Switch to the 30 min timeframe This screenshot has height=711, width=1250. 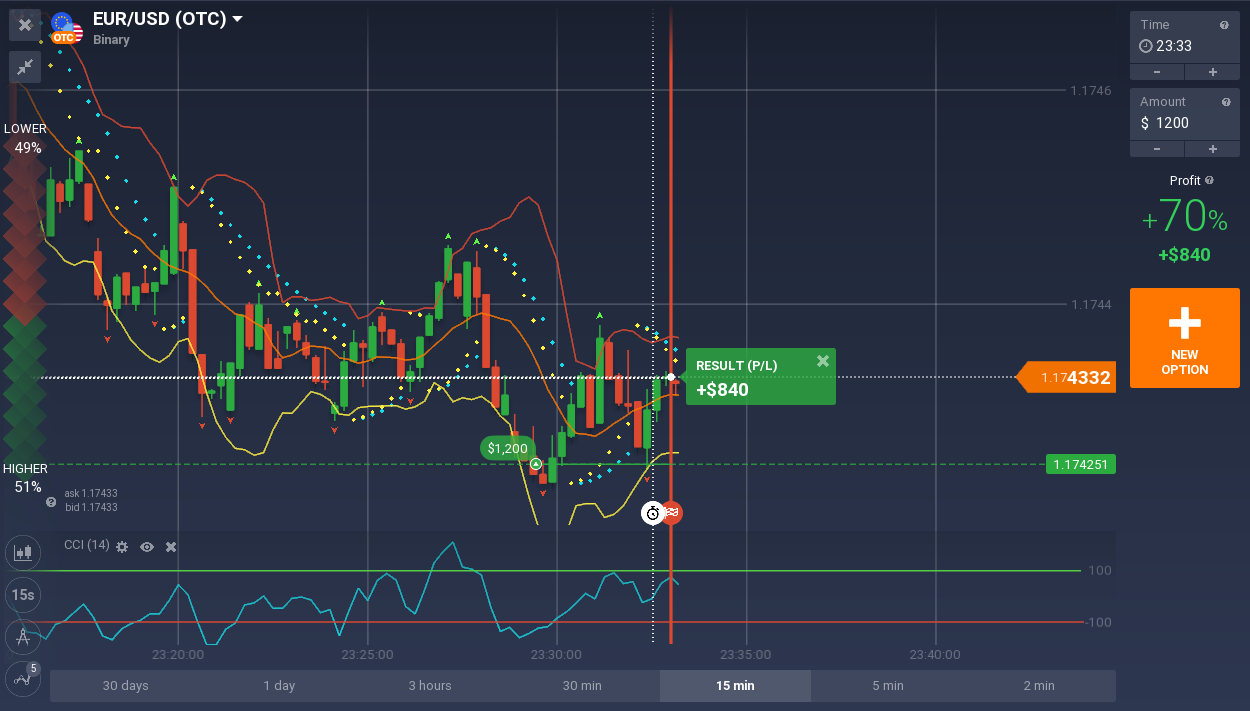pyautogui.click(x=582, y=686)
